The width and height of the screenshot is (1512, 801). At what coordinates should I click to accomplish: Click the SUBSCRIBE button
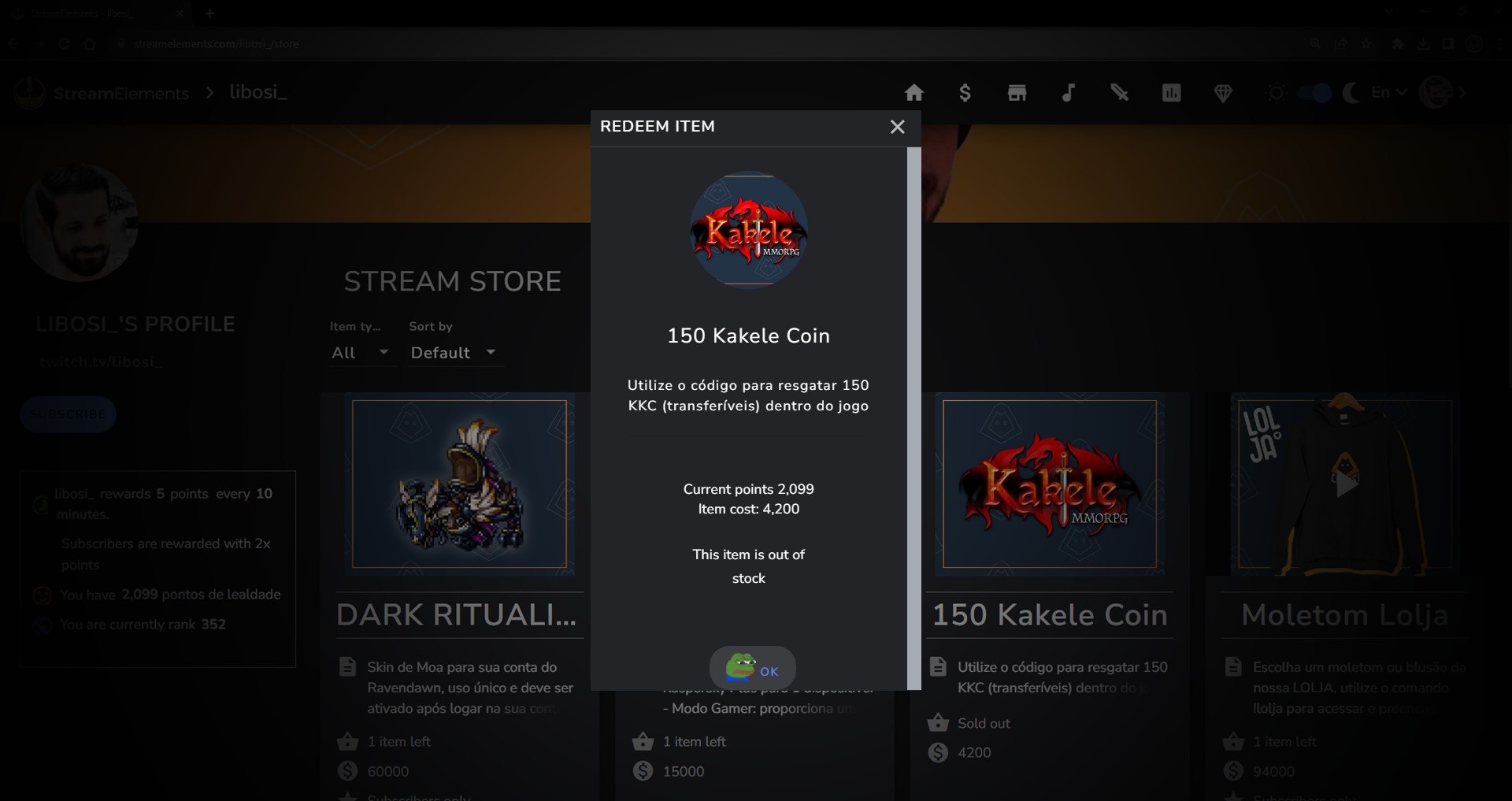68,414
